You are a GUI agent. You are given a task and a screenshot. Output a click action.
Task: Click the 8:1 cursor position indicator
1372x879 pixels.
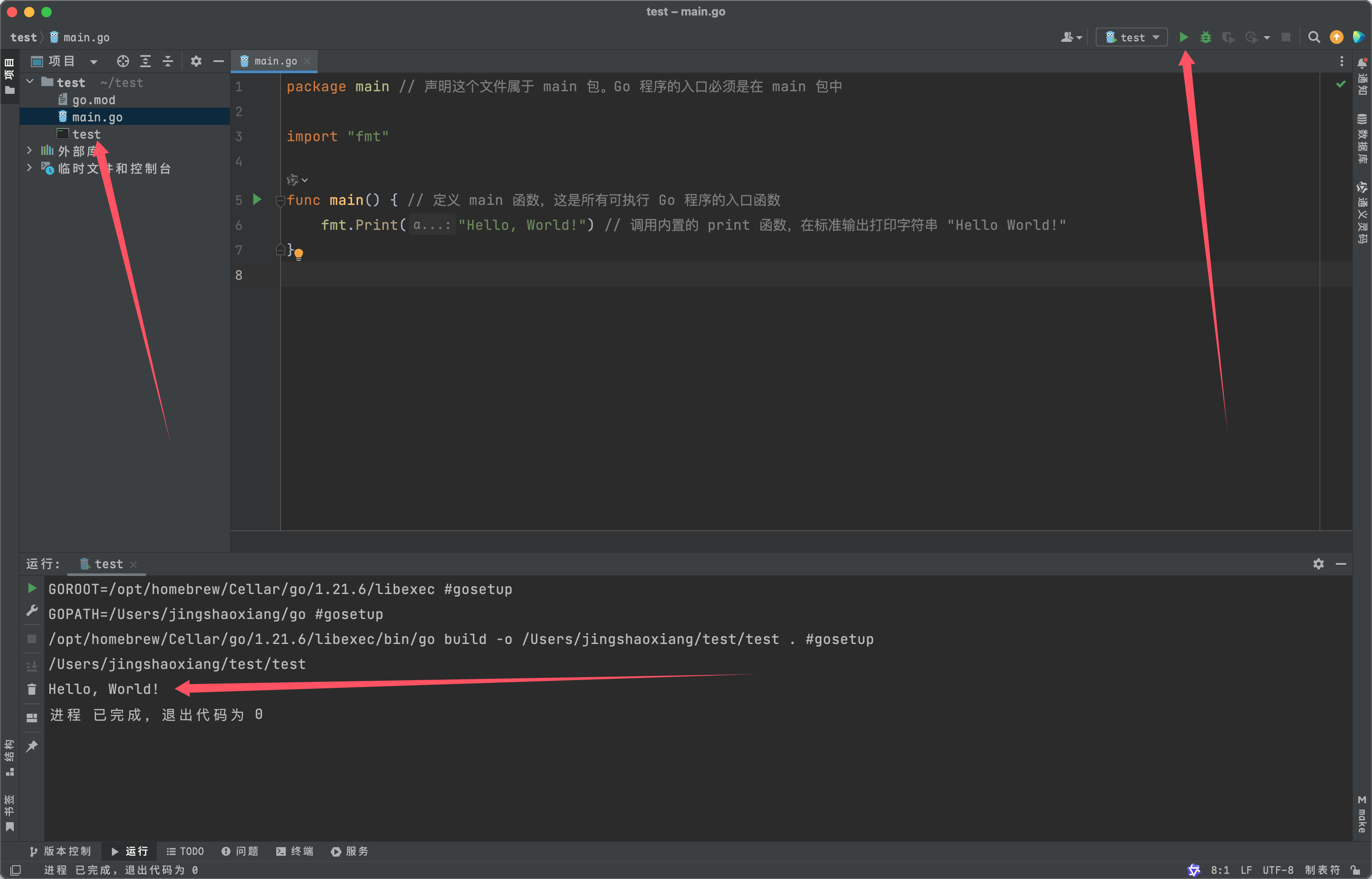click(1220, 870)
